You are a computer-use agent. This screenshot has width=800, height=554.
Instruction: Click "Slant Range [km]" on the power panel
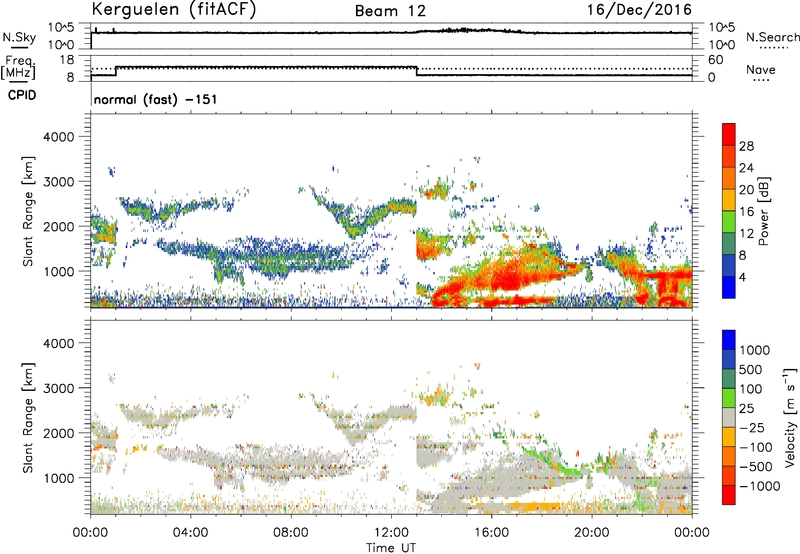click(x=28, y=211)
